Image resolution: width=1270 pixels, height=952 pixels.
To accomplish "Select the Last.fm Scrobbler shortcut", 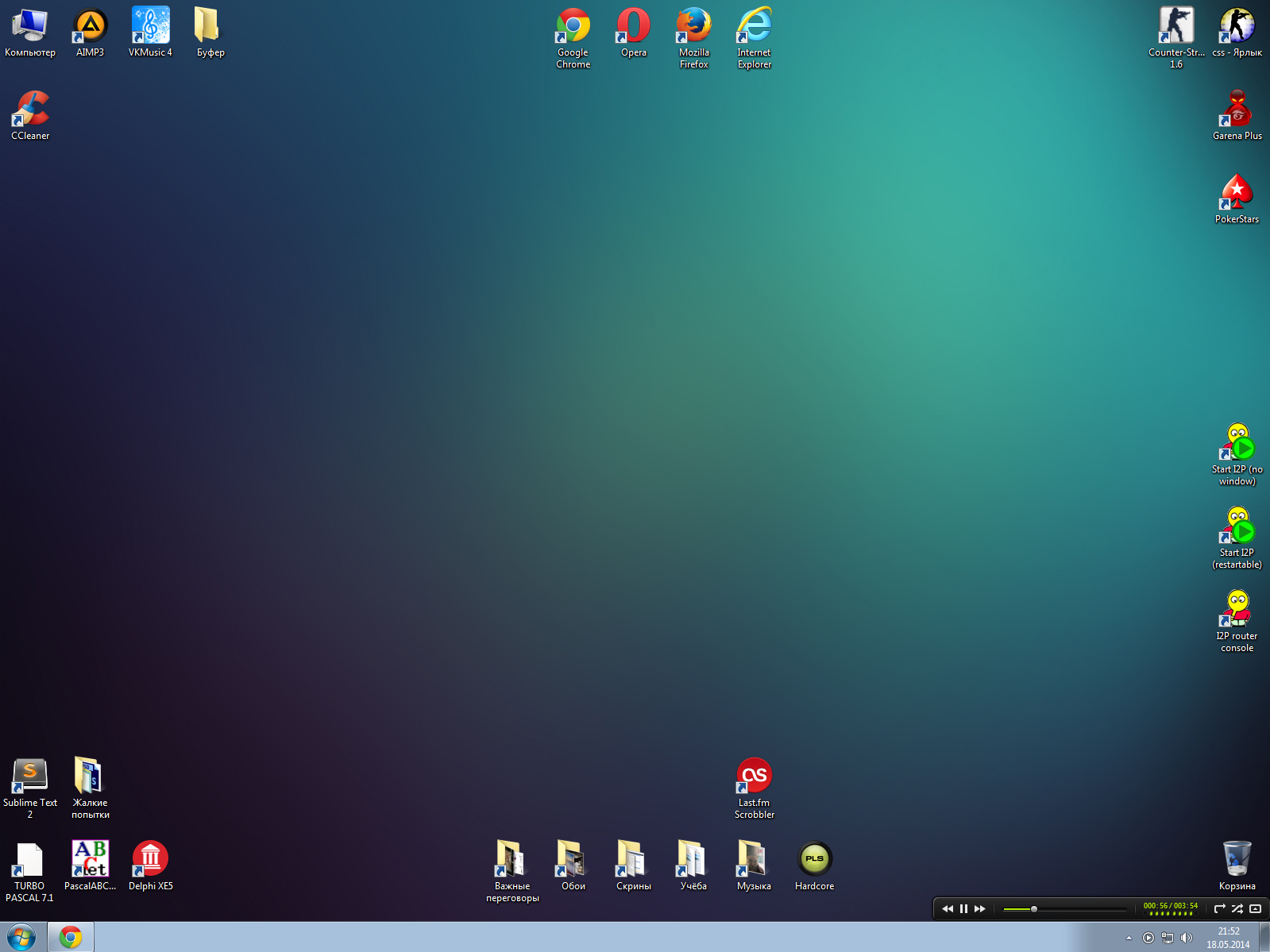I will point(754,788).
